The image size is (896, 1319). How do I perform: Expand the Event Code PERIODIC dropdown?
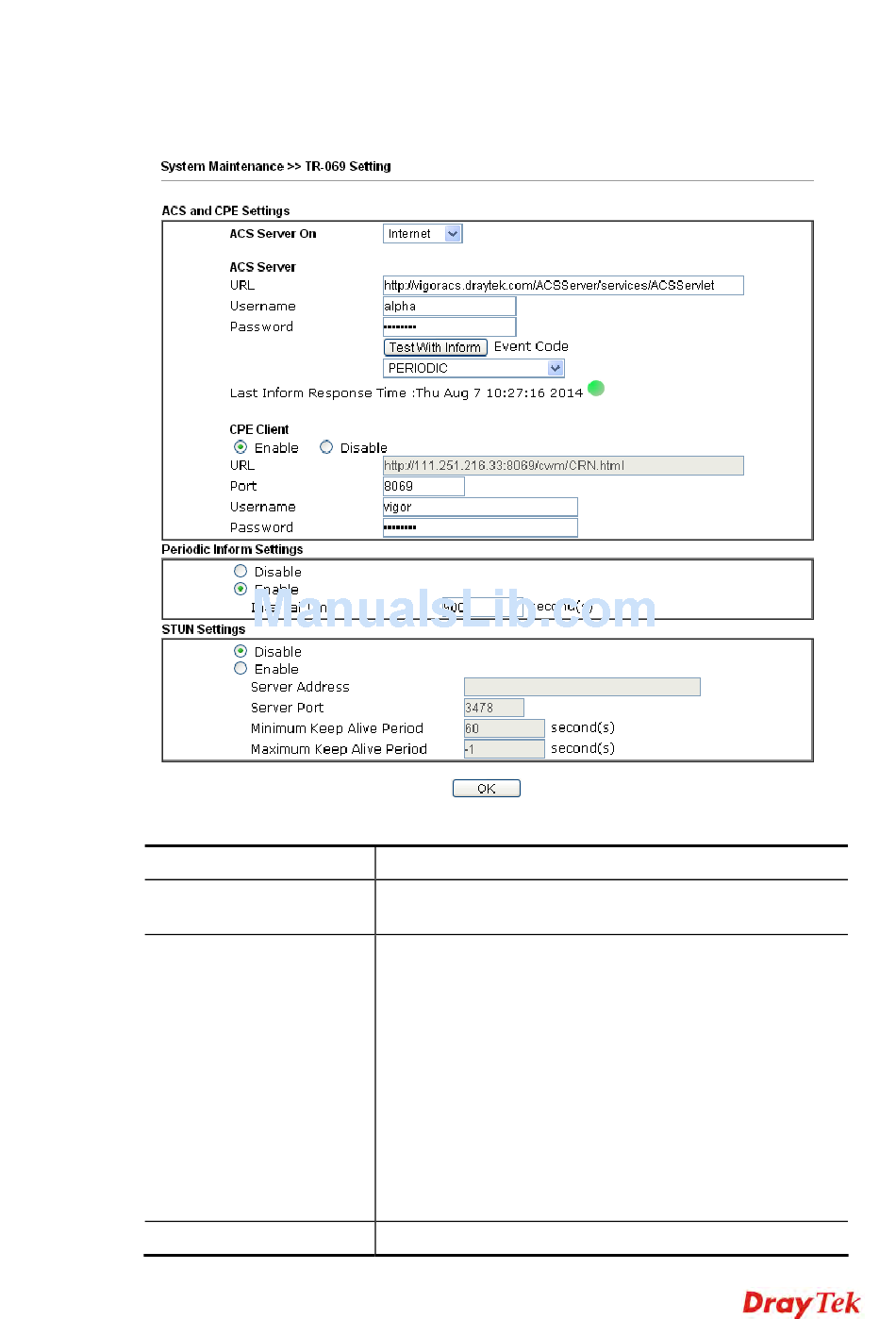coord(473,368)
